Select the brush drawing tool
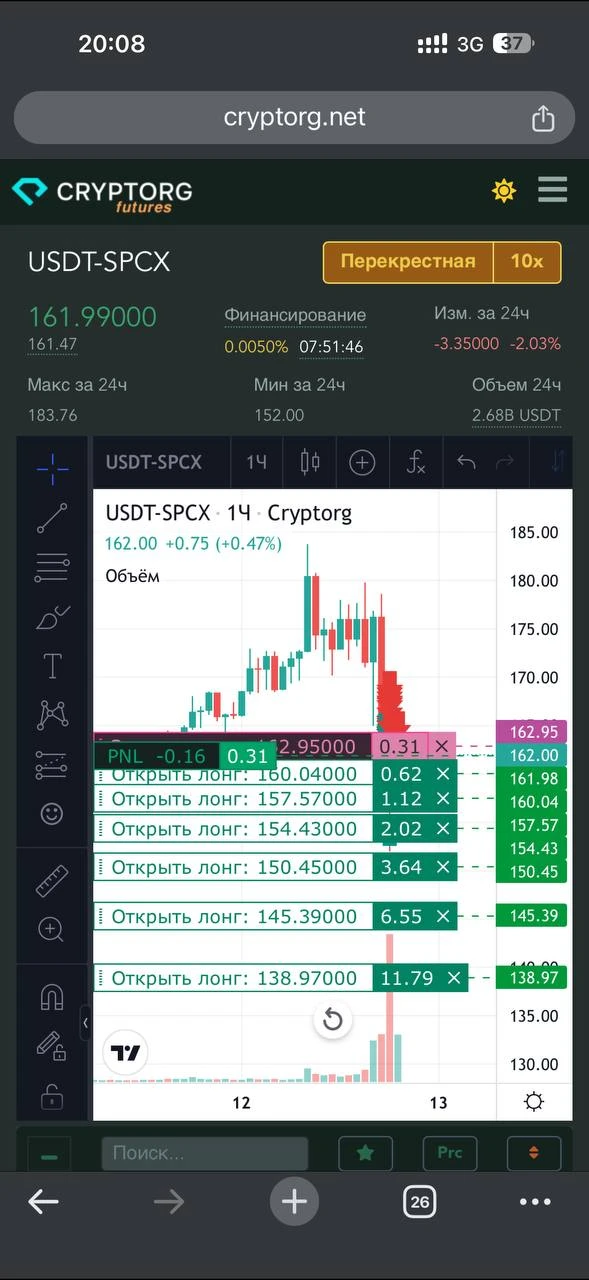This screenshot has height=1280, width=589. tap(52, 617)
